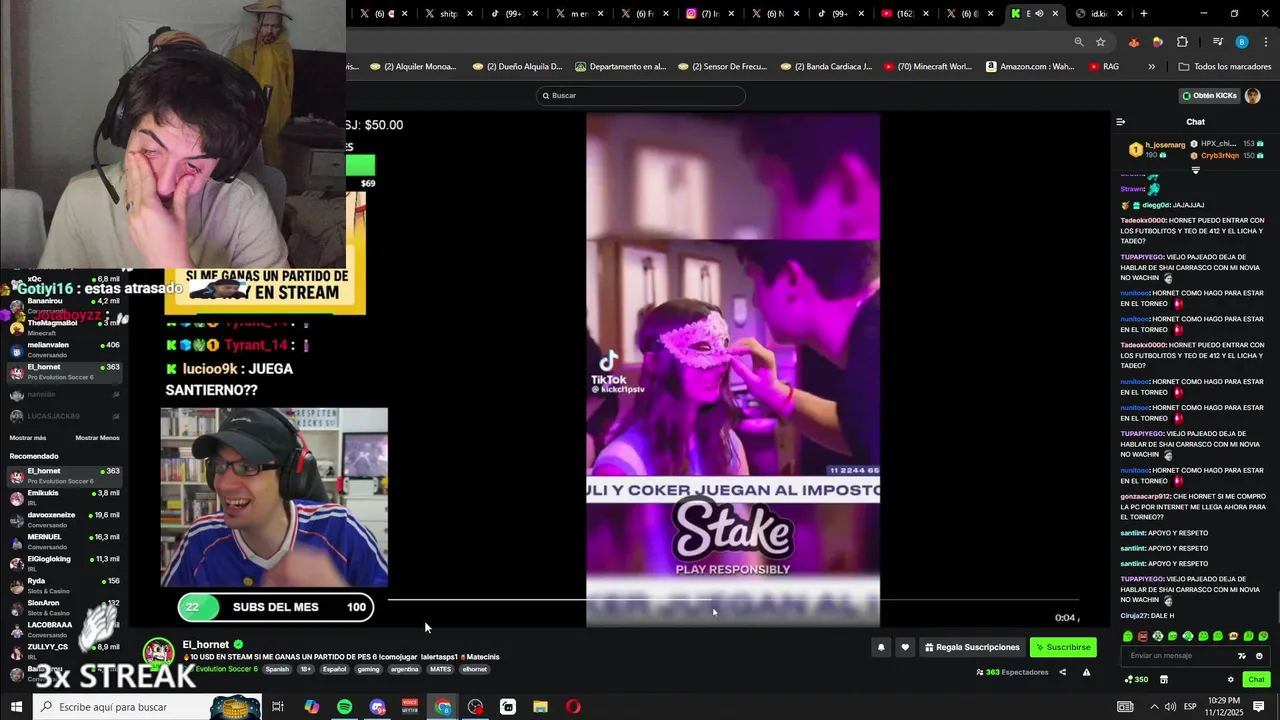Viewport: 1280px width, 720px height.
Task: Bookmark this page with star icon
Action: click(x=1101, y=42)
